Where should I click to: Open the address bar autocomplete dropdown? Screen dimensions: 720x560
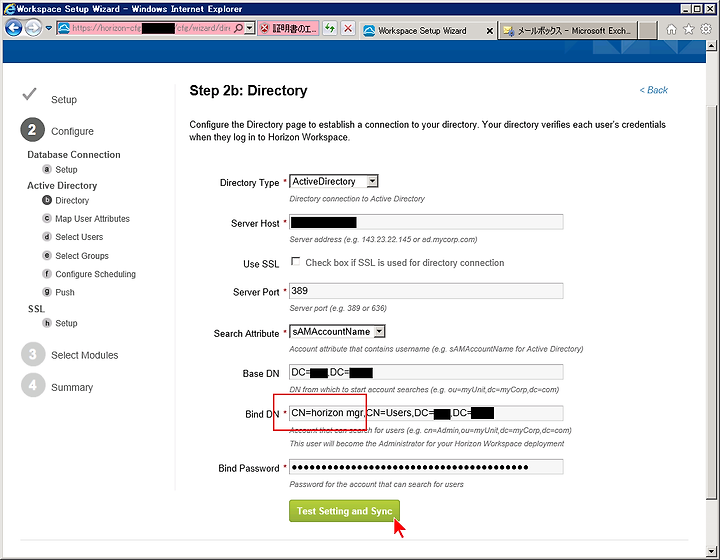click(x=249, y=28)
